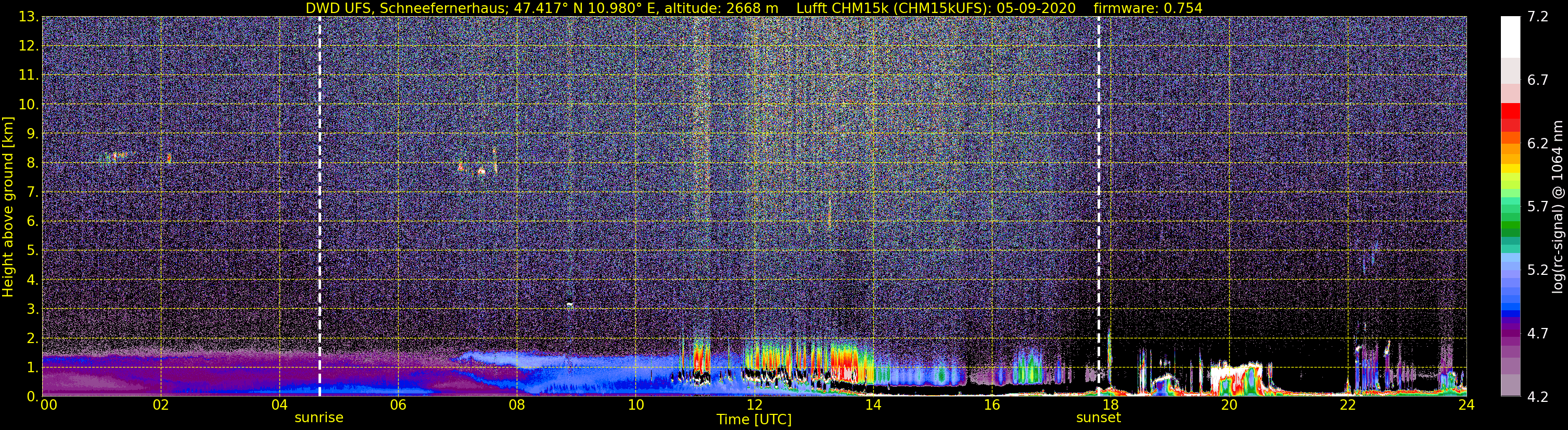Viewport: 1568px width, 430px height.
Task: Click the time axis tick '06'
Action: pyautogui.click(x=398, y=405)
